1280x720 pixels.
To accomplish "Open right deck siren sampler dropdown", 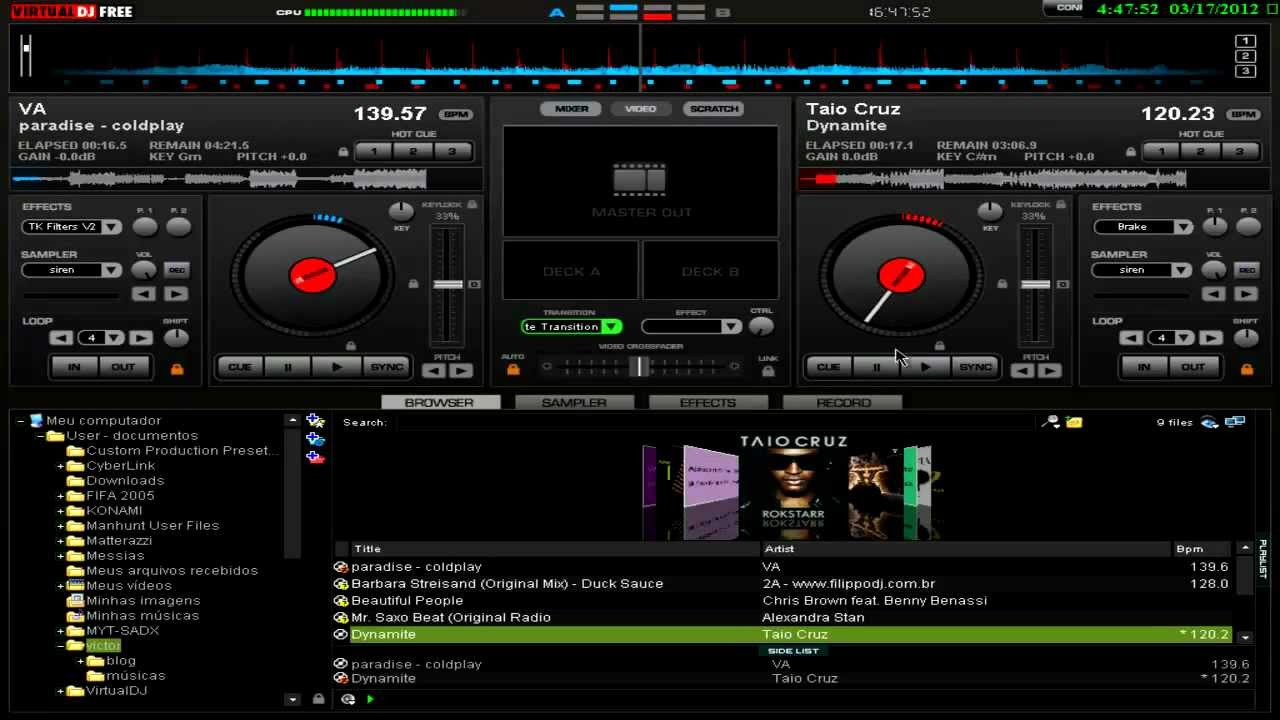I will click(x=1183, y=270).
